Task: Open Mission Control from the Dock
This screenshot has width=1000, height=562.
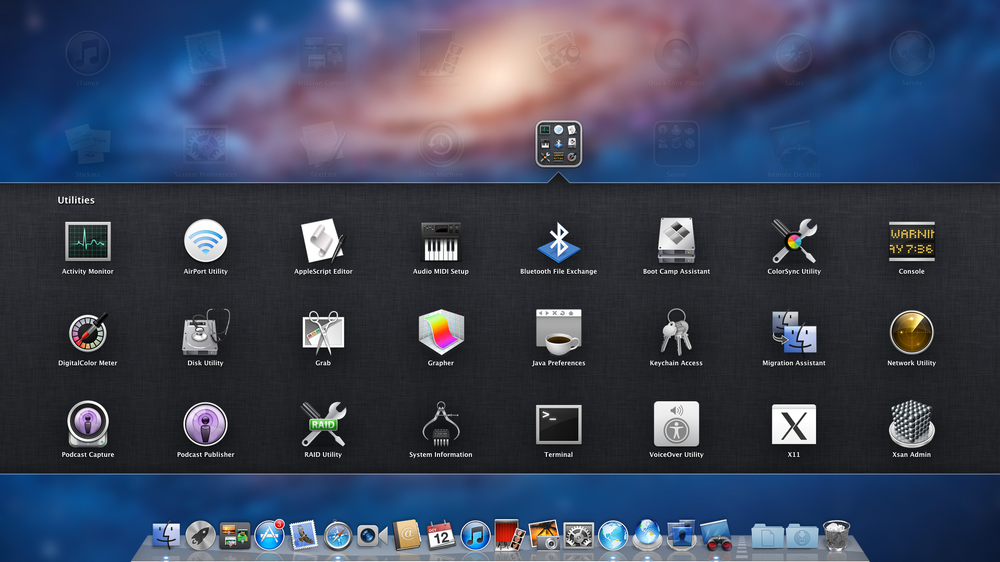Action: [235, 536]
